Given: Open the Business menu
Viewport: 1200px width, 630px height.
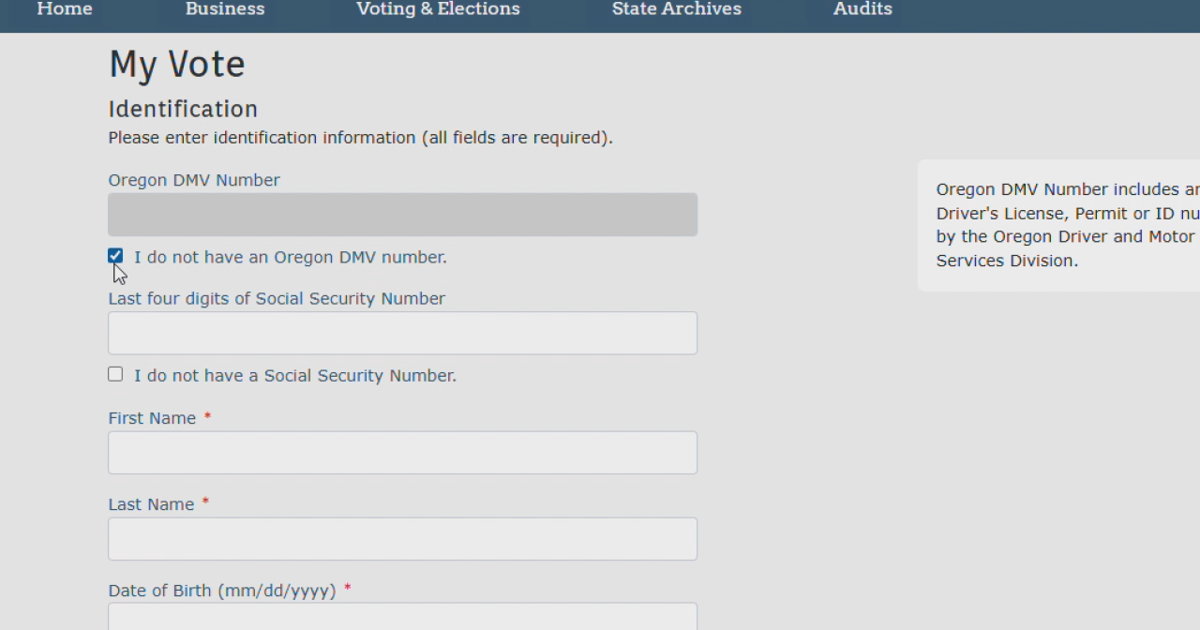Looking at the screenshot, I should 225,9.
